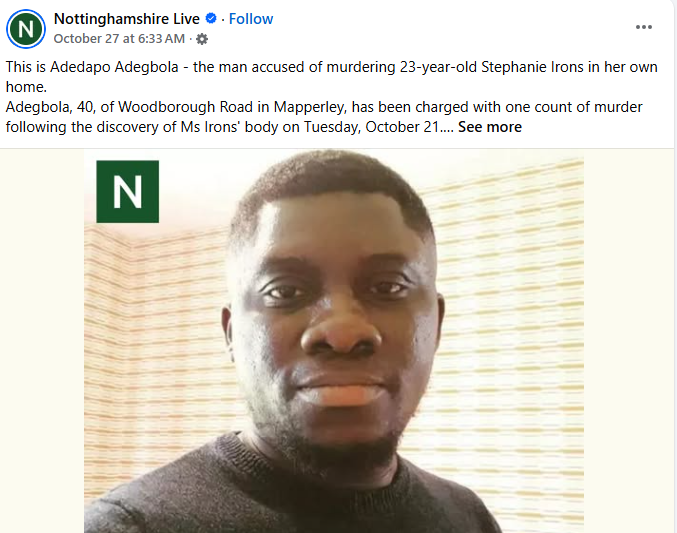This screenshot has width=677, height=533.
Task: Click the first paragraph of the post text
Action: coord(300,67)
